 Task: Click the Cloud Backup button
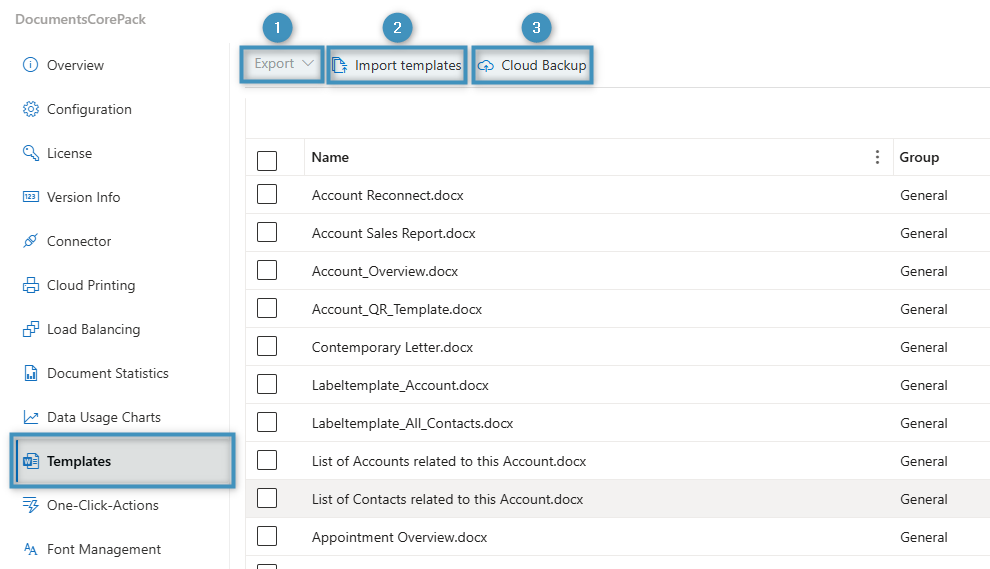(532, 65)
